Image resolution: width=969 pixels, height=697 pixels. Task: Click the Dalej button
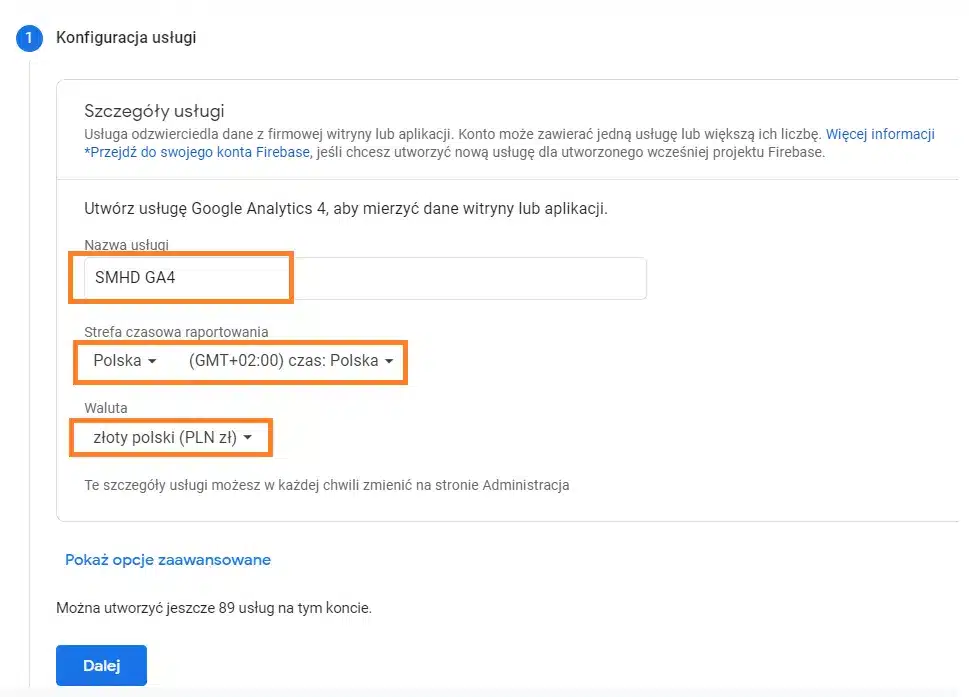click(101, 665)
